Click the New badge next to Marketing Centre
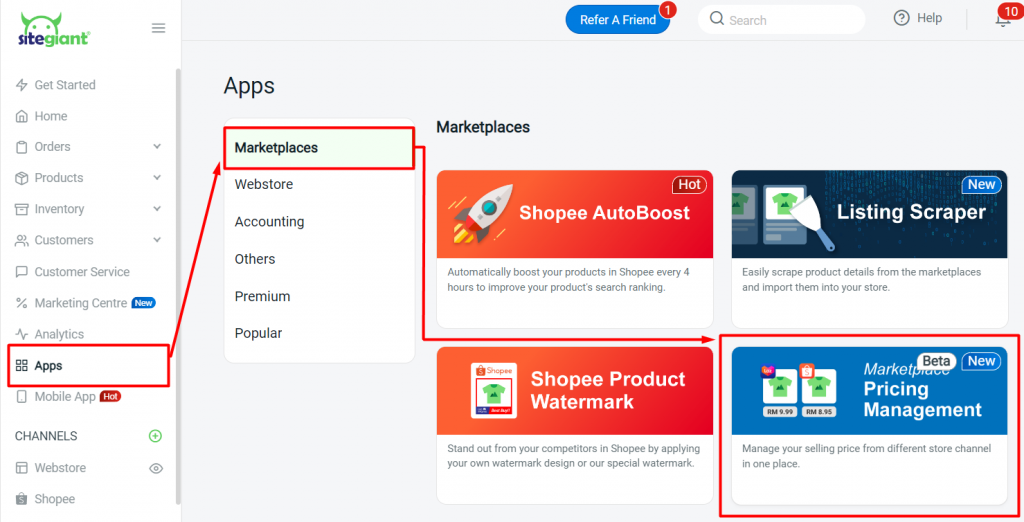1024x522 pixels. 144,303
